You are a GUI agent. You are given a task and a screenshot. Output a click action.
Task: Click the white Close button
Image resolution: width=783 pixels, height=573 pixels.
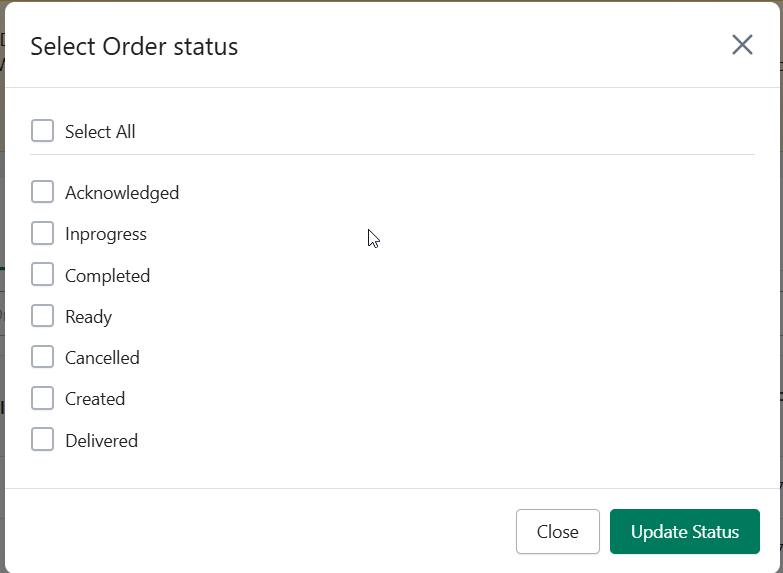point(558,532)
